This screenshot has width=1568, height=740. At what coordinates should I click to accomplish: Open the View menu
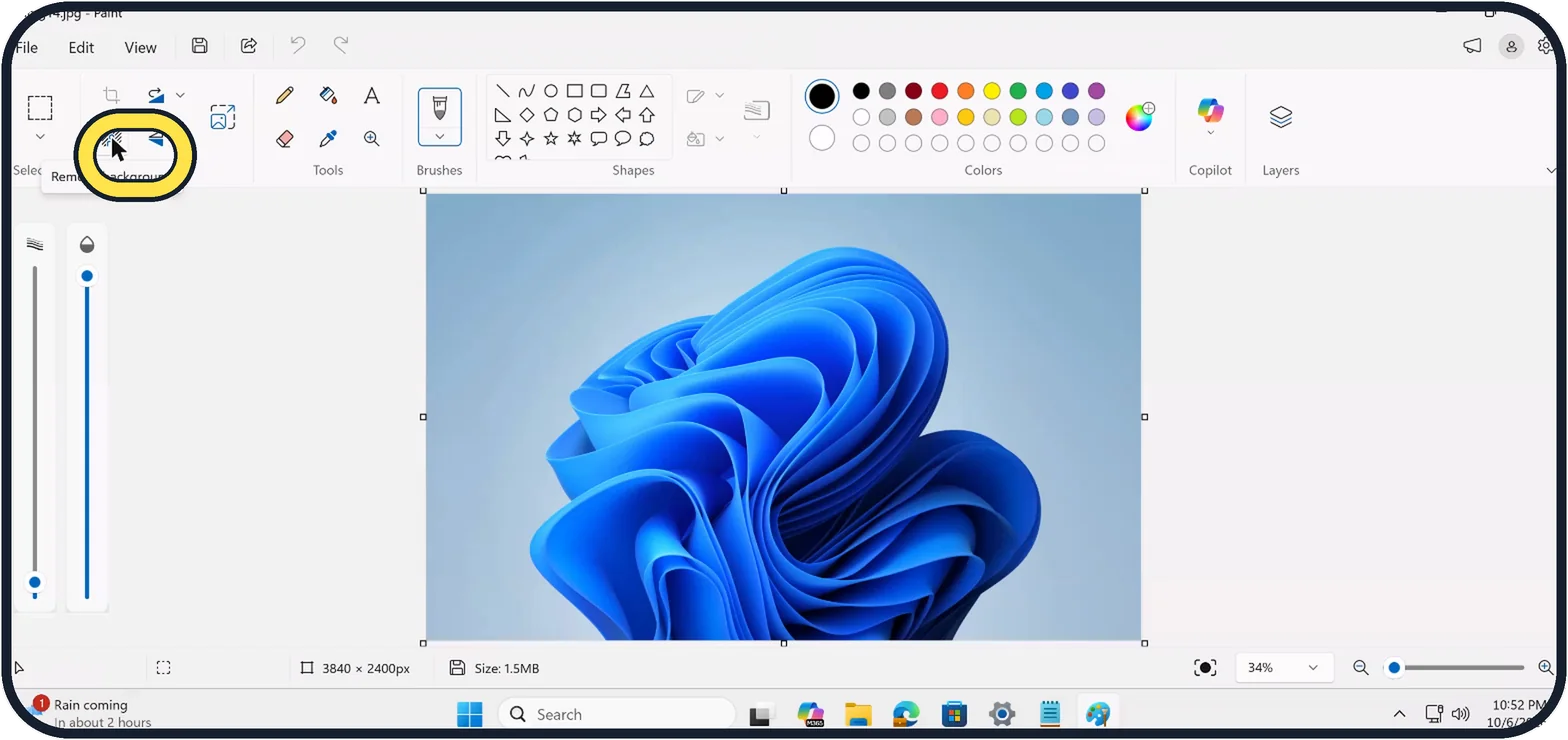click(x=140, y=47)
